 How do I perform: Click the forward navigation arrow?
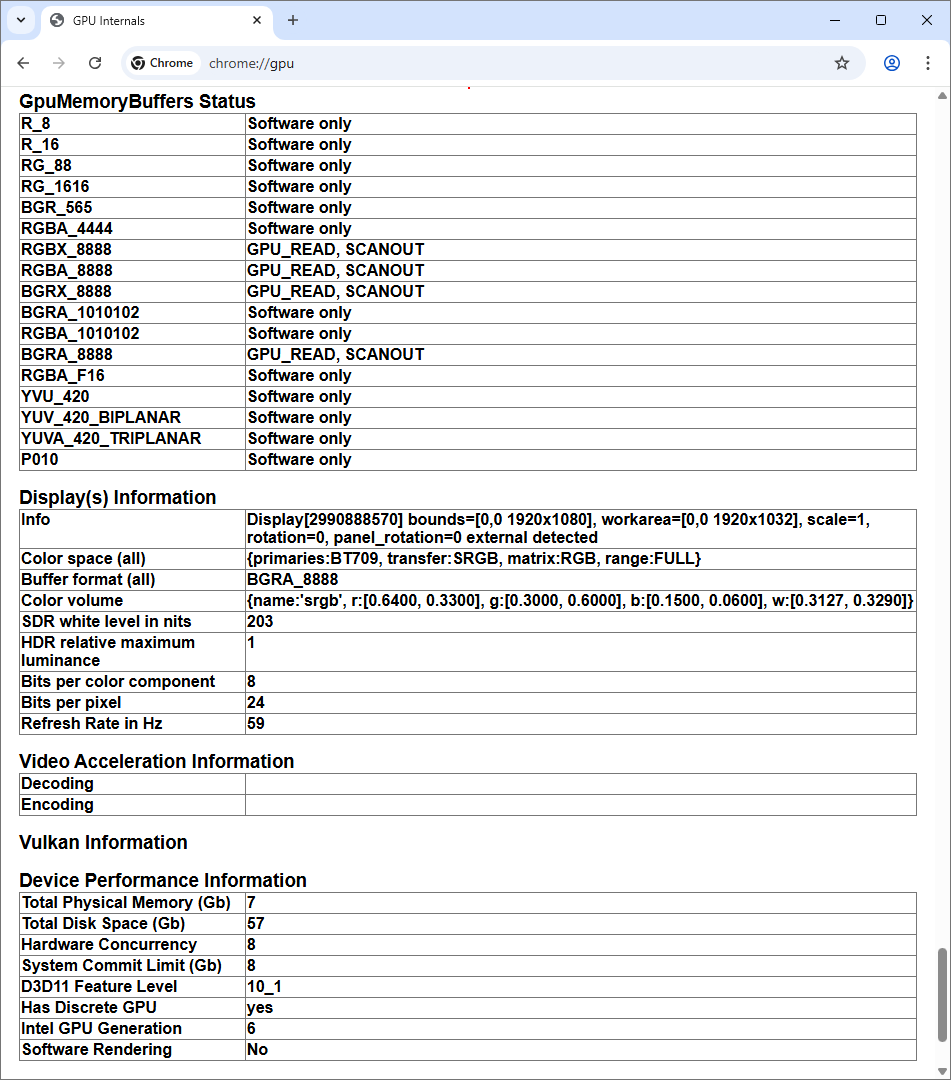(59, 63)
